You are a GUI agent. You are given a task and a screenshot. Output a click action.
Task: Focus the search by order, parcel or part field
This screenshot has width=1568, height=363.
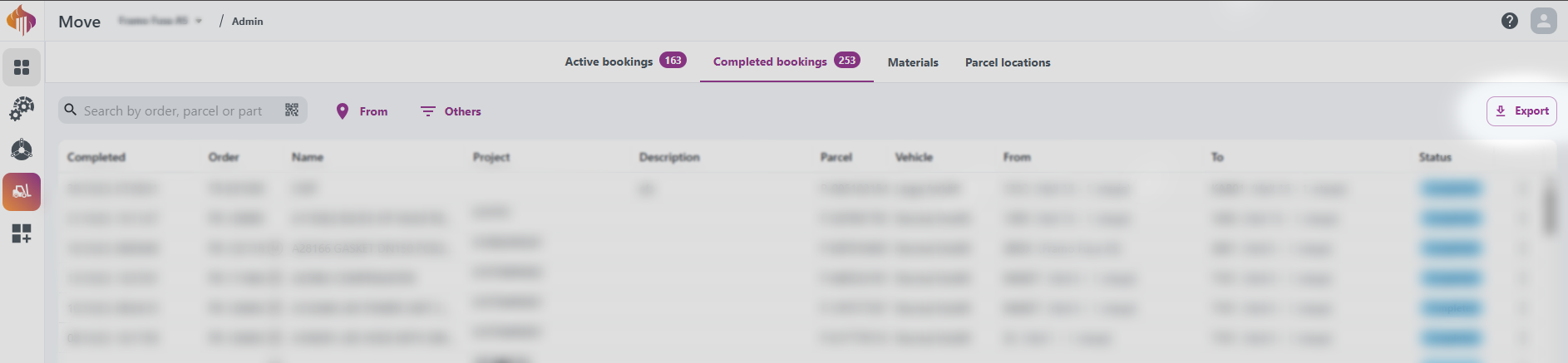173,110
